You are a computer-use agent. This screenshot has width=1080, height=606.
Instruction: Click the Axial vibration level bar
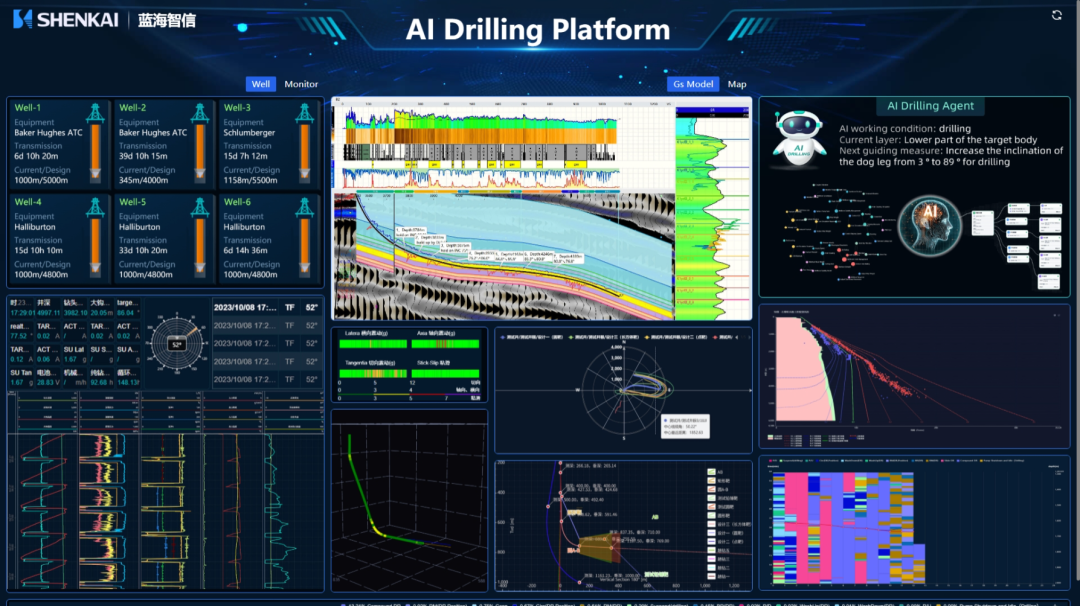[445, 344]
